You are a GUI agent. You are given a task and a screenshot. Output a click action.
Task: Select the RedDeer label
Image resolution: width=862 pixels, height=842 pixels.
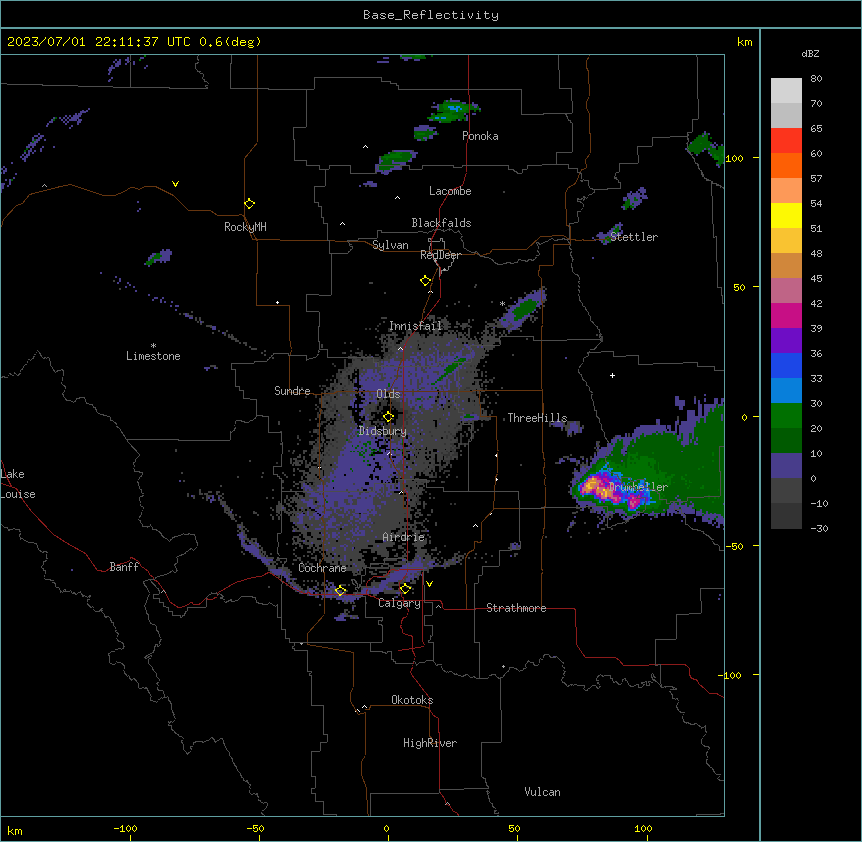coord(440,255)
